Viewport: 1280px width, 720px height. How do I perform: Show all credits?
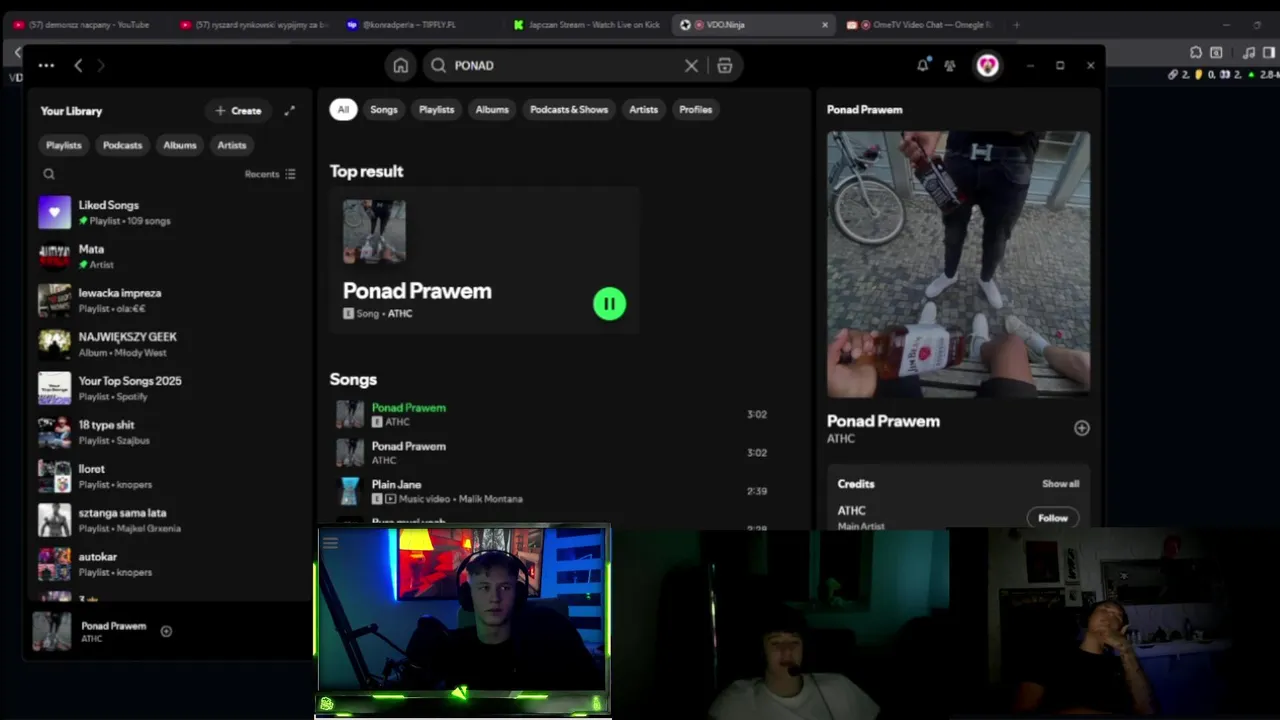(x=1060, y=484)
